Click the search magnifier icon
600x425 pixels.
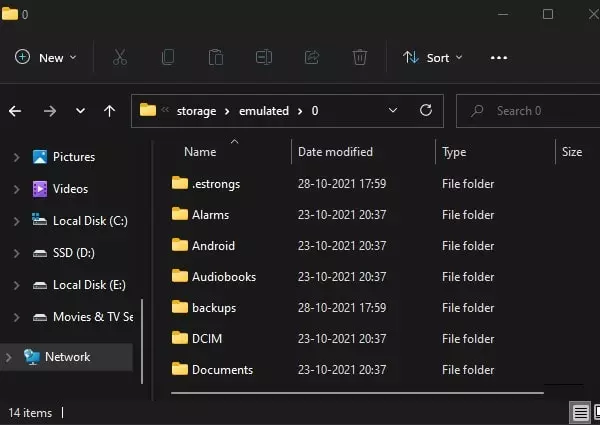477,111
